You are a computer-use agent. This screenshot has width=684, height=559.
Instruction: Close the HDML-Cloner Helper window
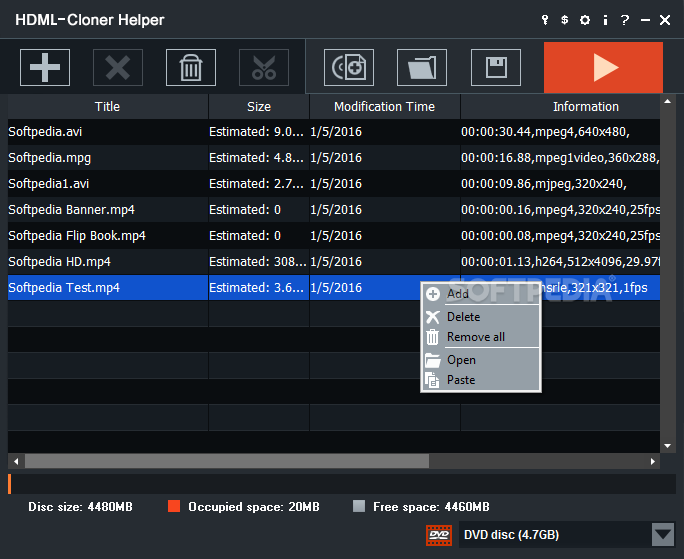tap(665, 20)
